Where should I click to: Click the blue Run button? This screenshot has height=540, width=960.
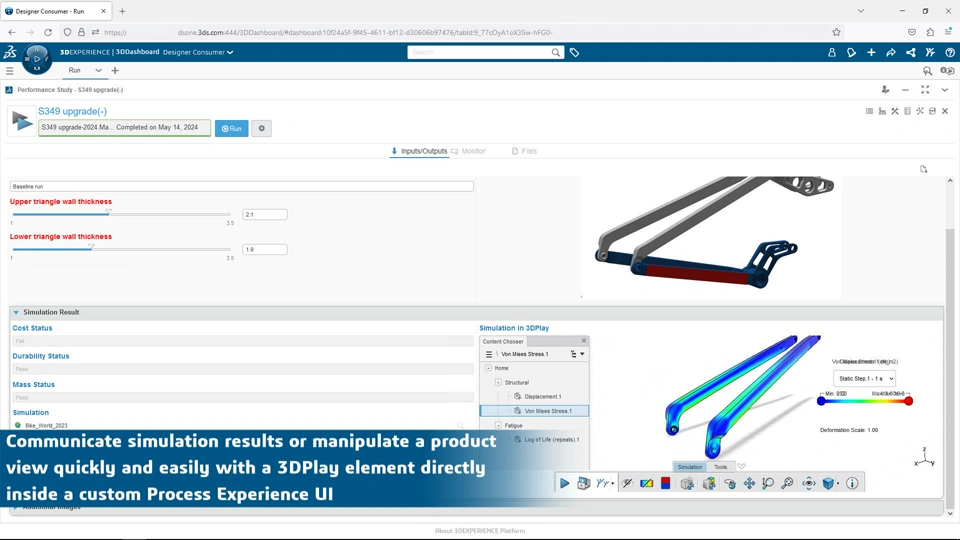pyautogui.click(x=231, y=129)
